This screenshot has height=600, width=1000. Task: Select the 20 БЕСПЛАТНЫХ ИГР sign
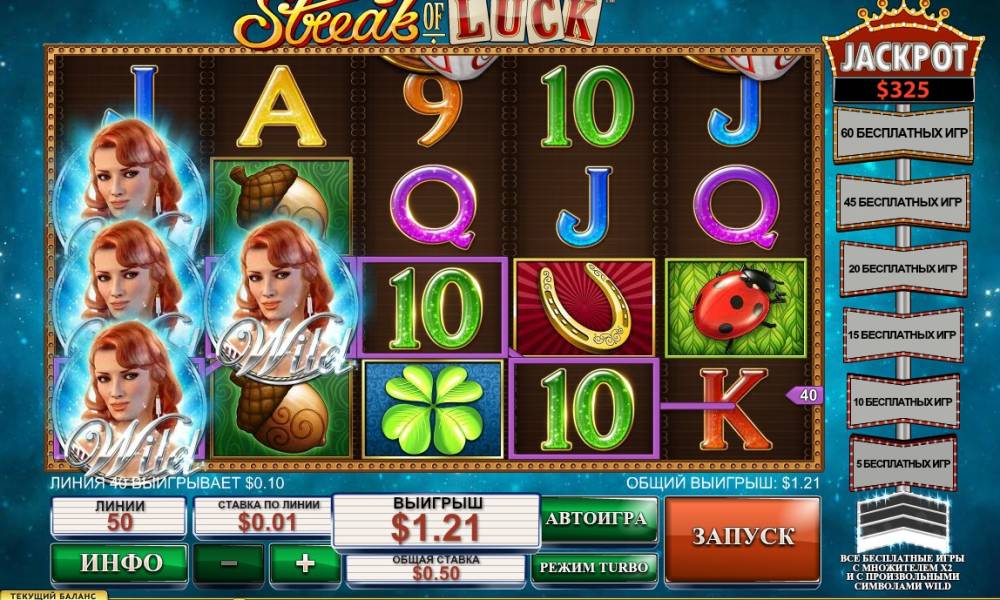[903, 268]
